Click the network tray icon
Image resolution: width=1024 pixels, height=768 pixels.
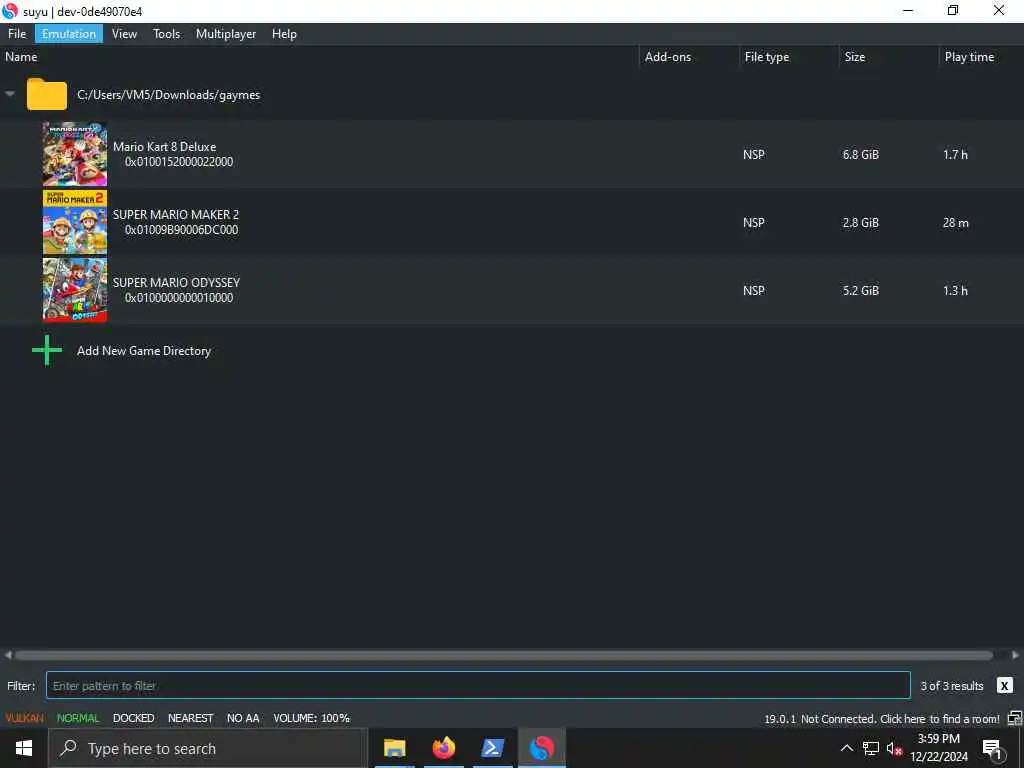click(871, 748)
